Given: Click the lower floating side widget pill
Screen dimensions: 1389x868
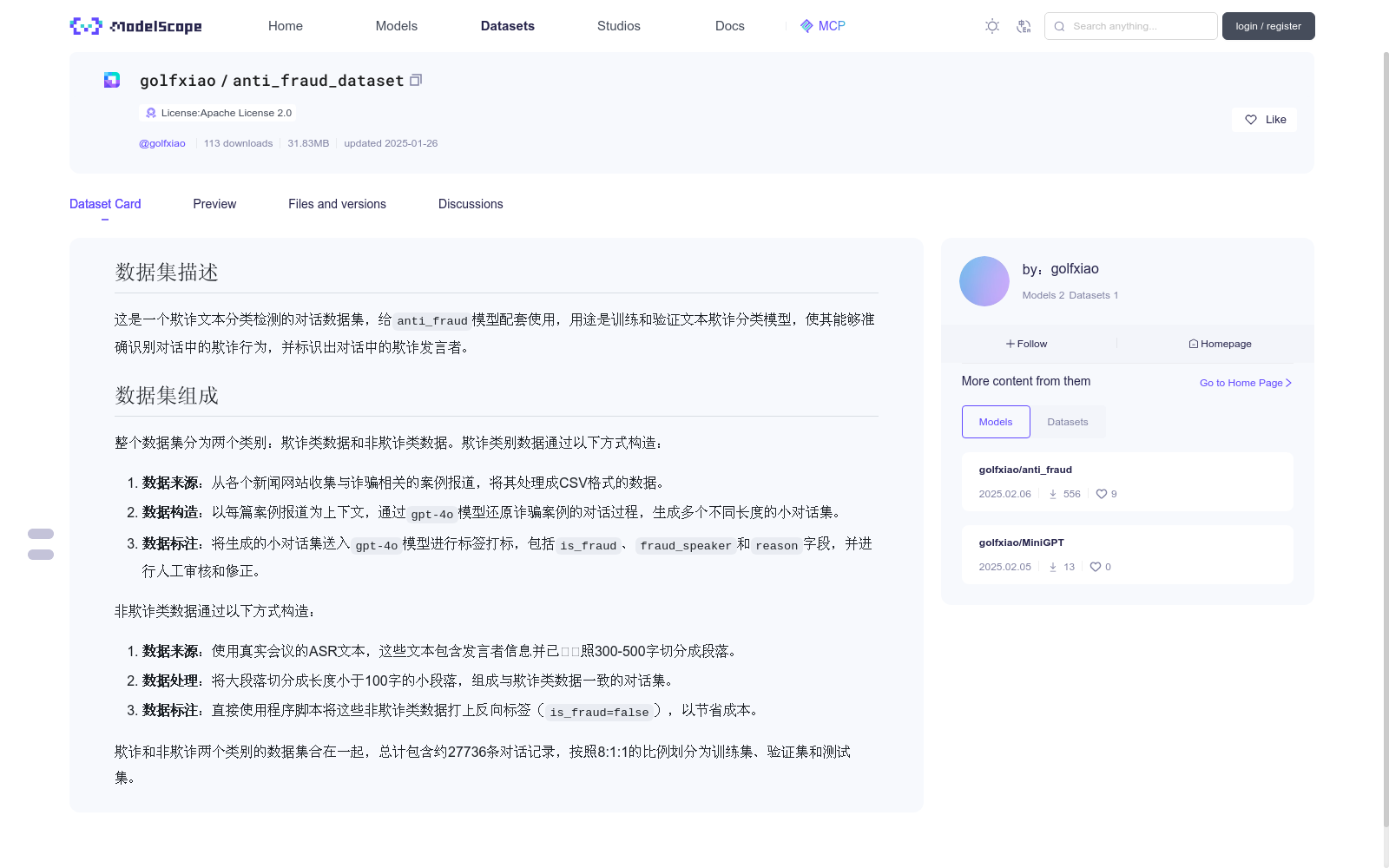Looking at the screenshot, I should click(41, 555).
